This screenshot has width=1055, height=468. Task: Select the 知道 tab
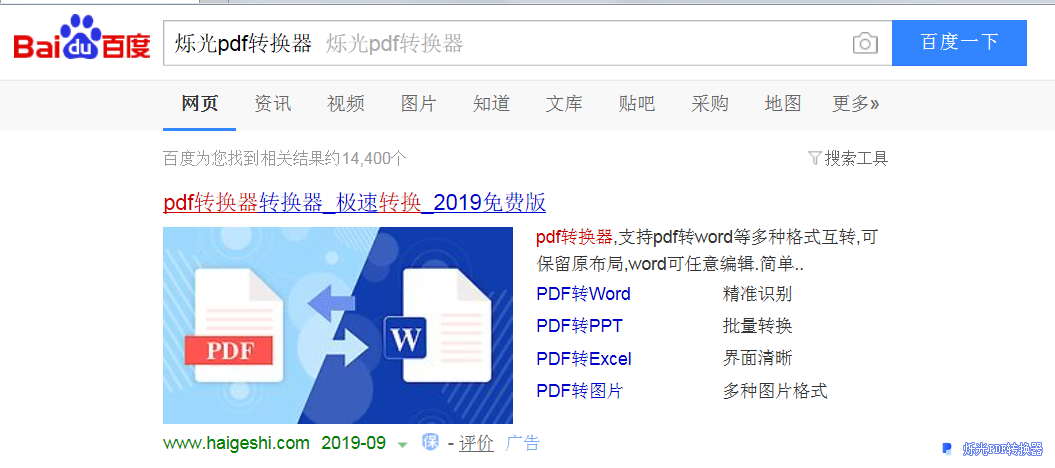point(491,103)
